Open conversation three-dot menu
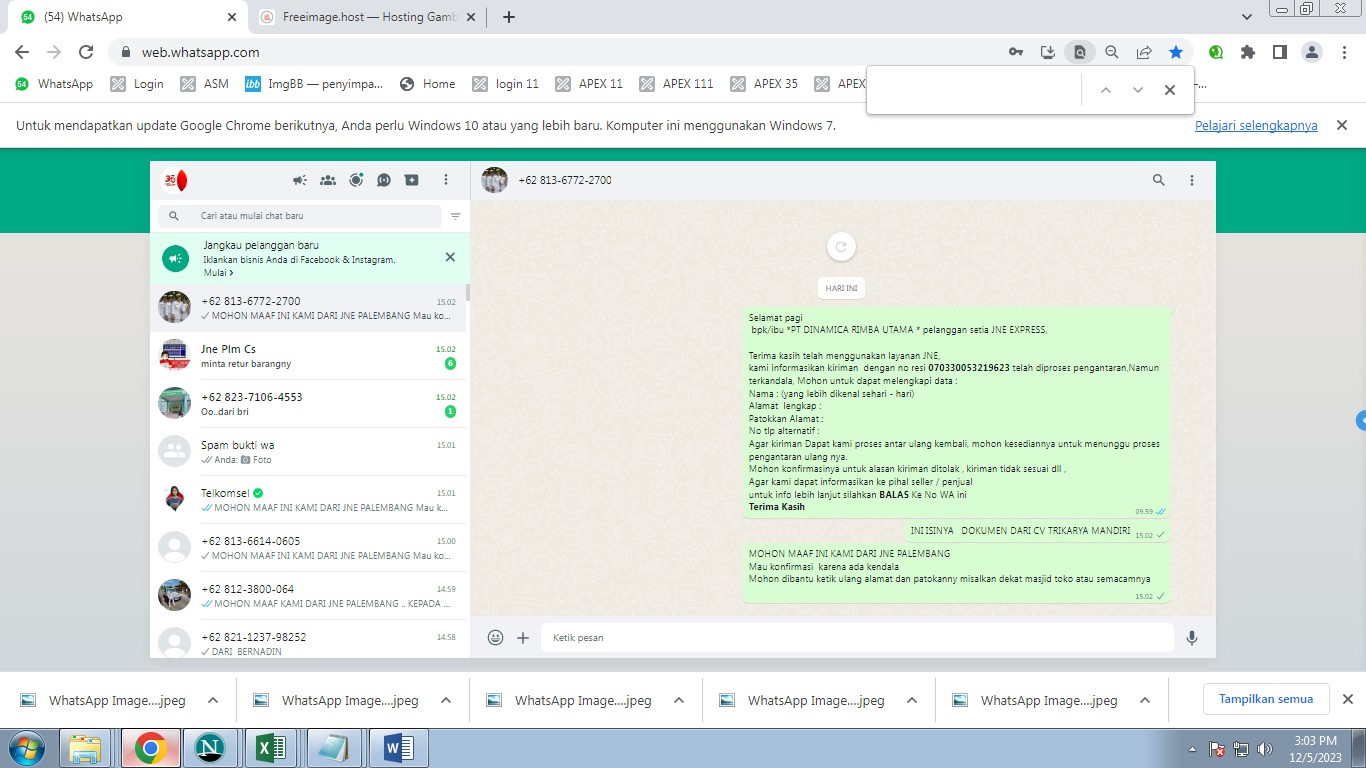The width and height of the screenshot is (1366, 768). [1192, 180]
